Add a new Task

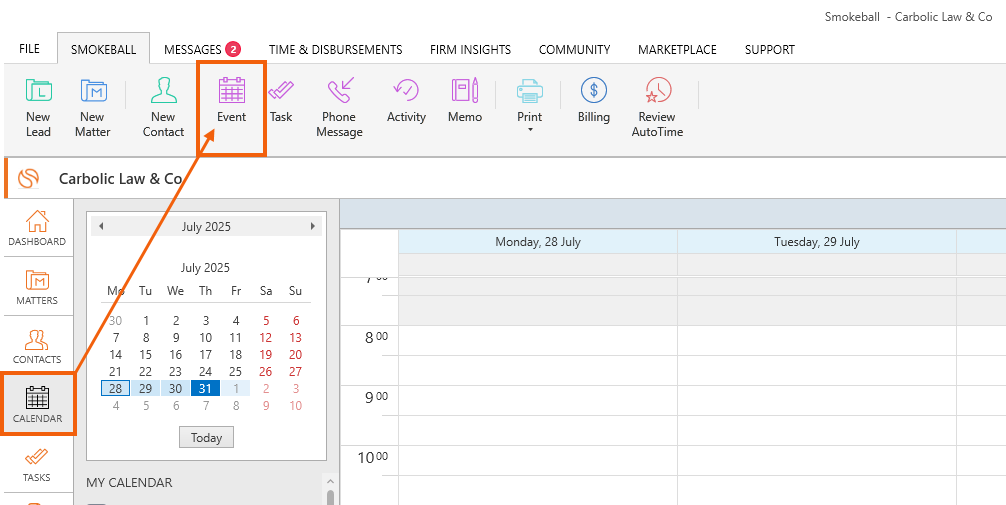pos(281,100)
